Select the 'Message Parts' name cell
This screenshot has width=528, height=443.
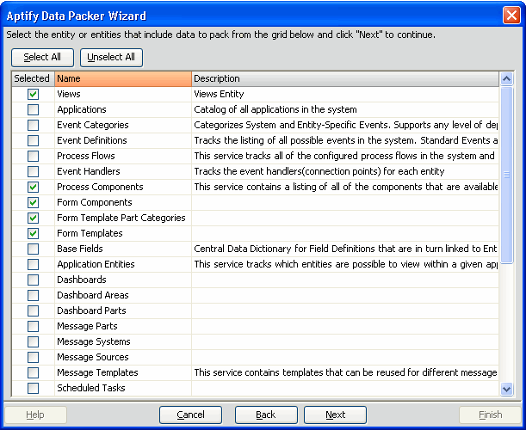point(123,327)
